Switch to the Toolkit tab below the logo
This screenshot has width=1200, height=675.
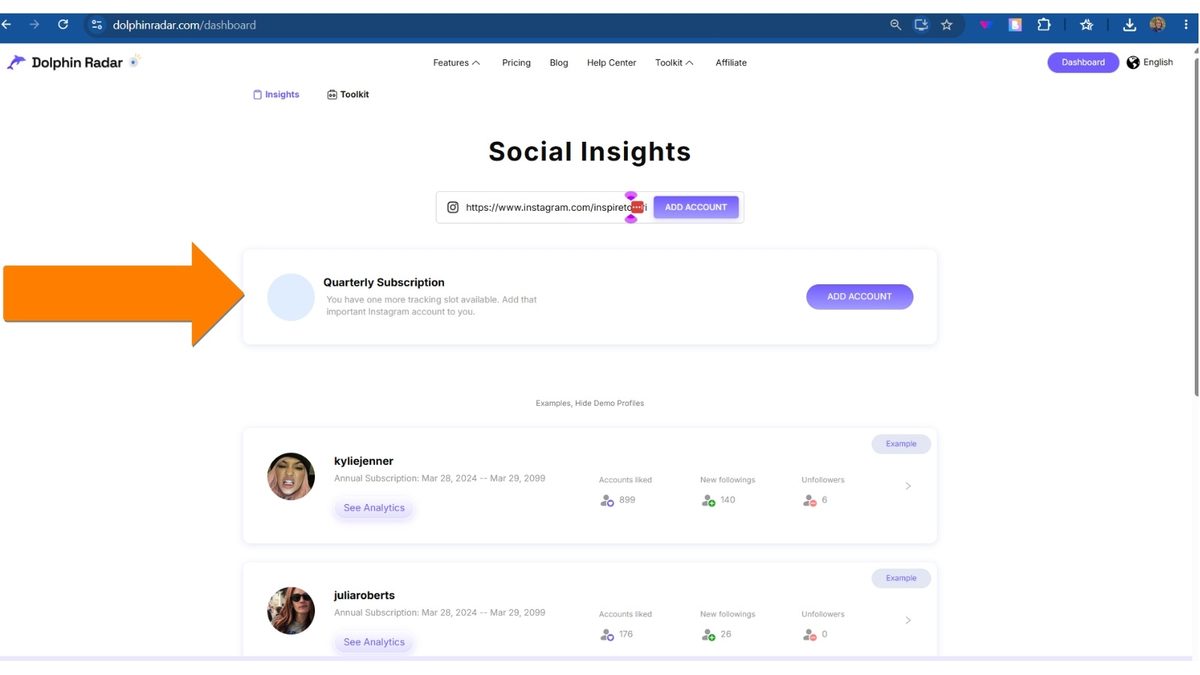[348, 94]
